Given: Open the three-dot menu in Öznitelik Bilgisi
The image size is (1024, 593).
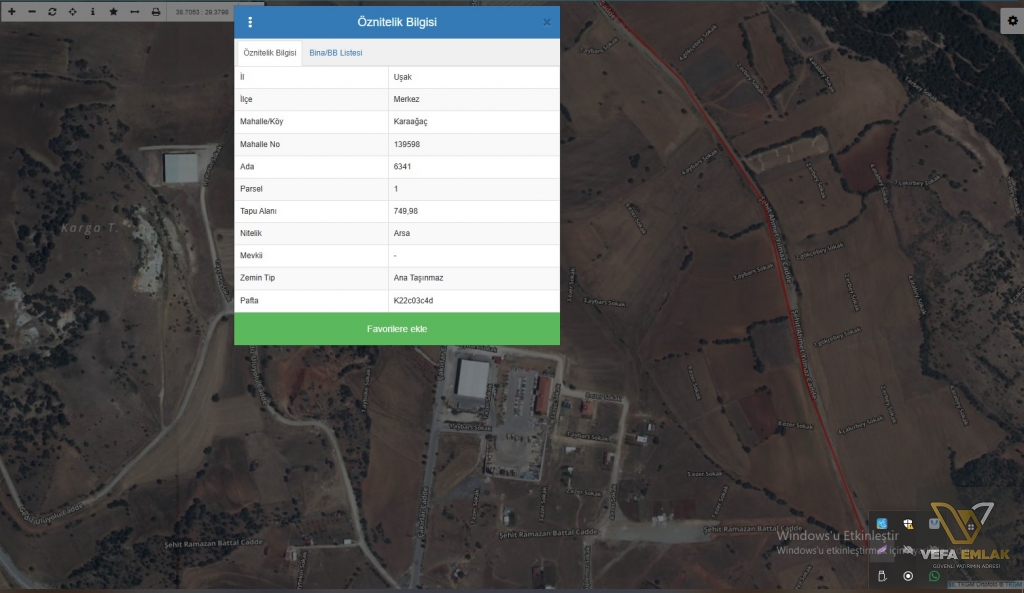Looking at the screenshot, I should pyautogui.click(x=250, y=22).
